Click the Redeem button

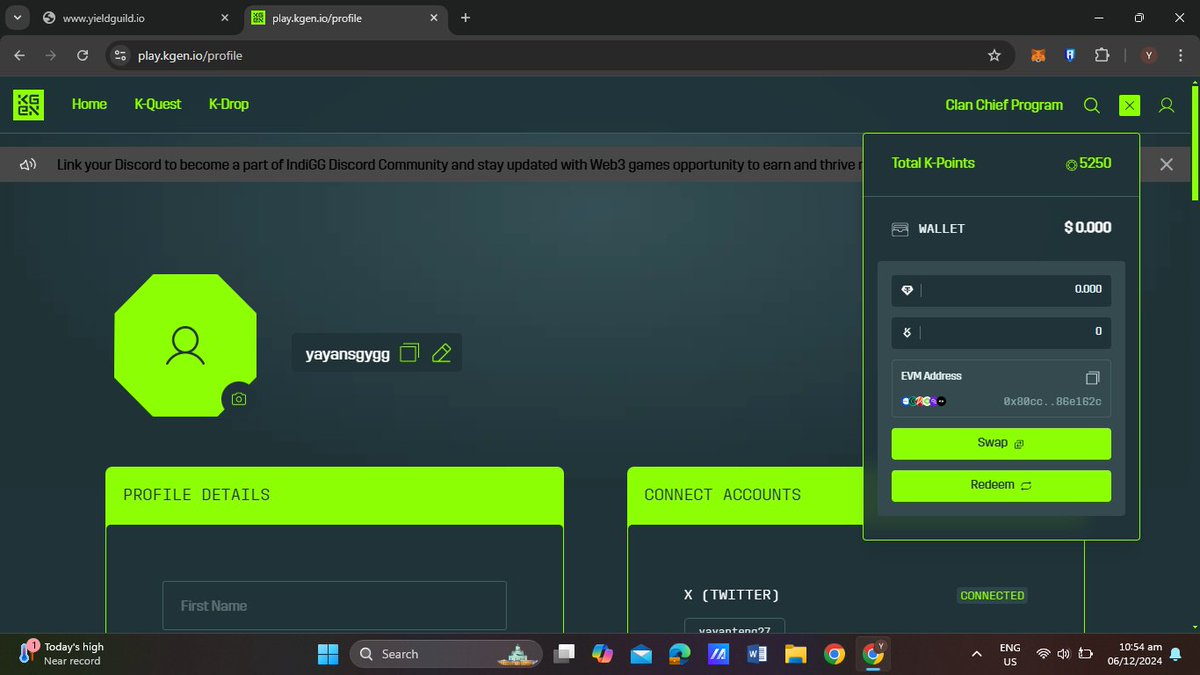(1001, 486)
